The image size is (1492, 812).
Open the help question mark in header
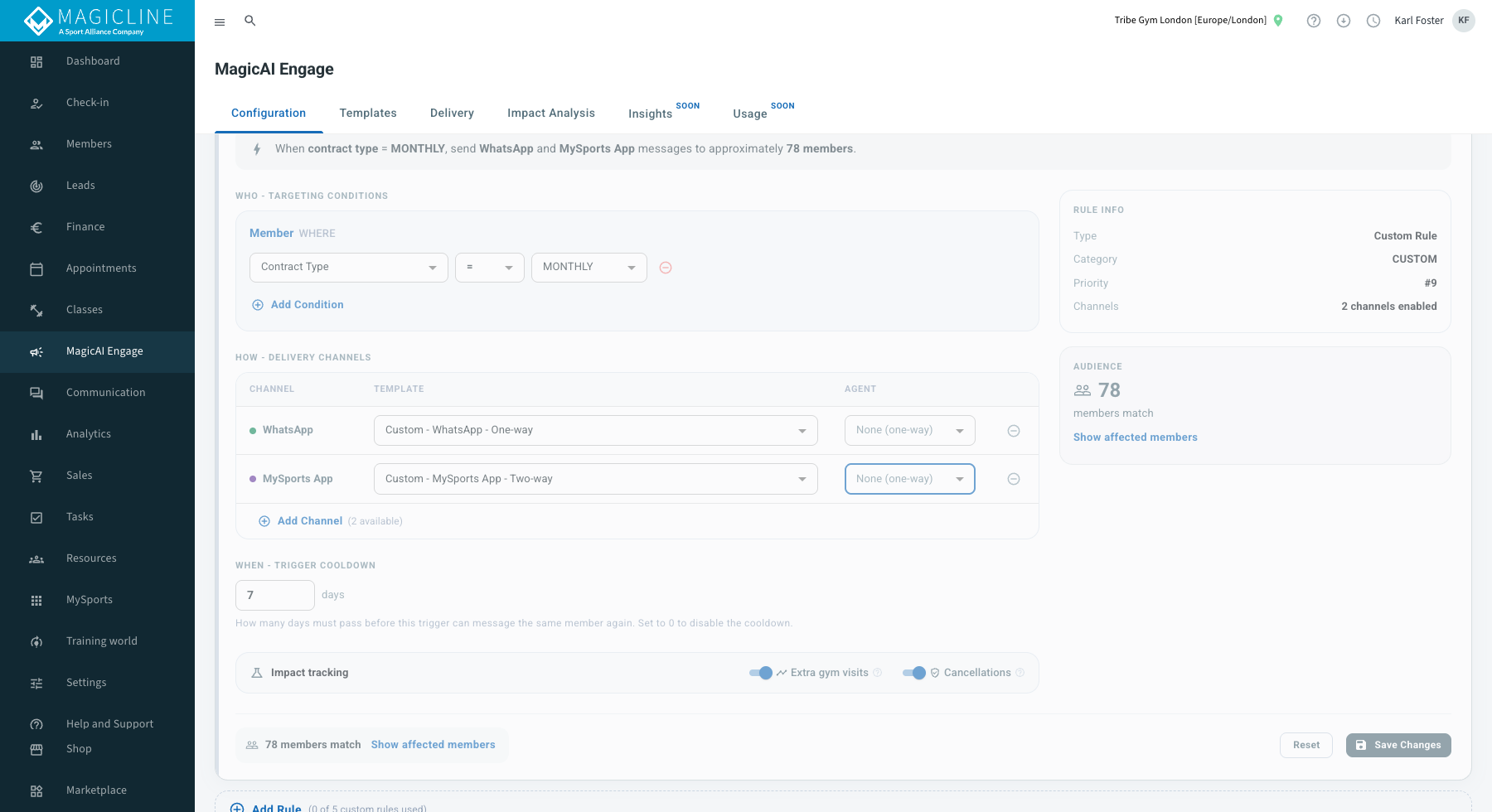[1314, 21]
